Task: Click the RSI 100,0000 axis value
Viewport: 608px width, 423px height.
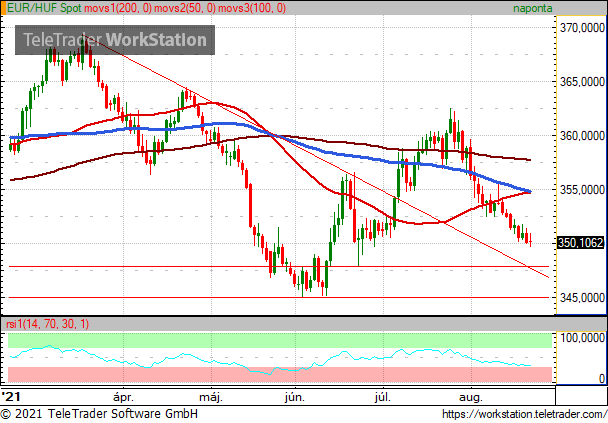Action: point(582,338)
